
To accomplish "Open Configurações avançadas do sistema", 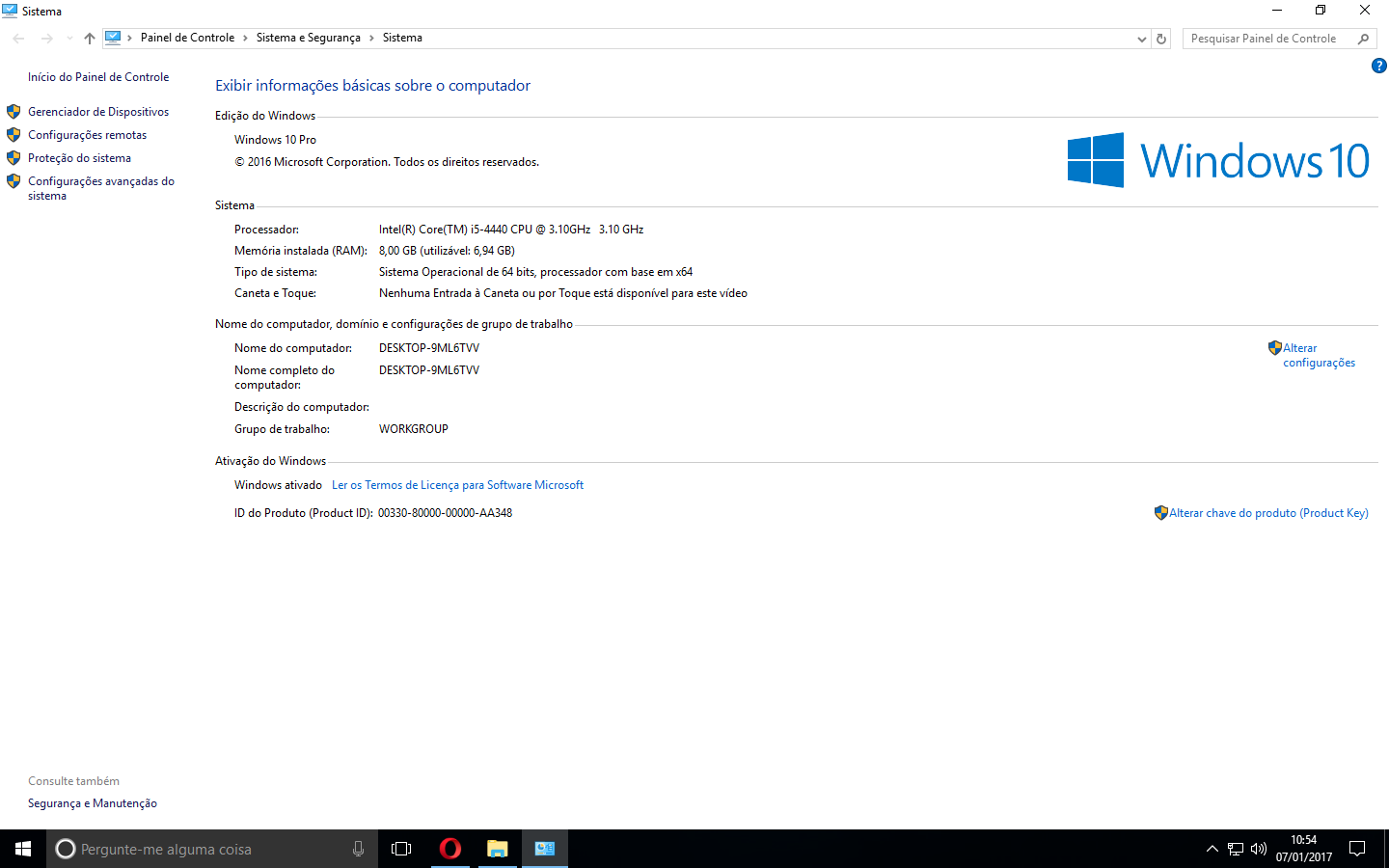I will tap(101, 188).
